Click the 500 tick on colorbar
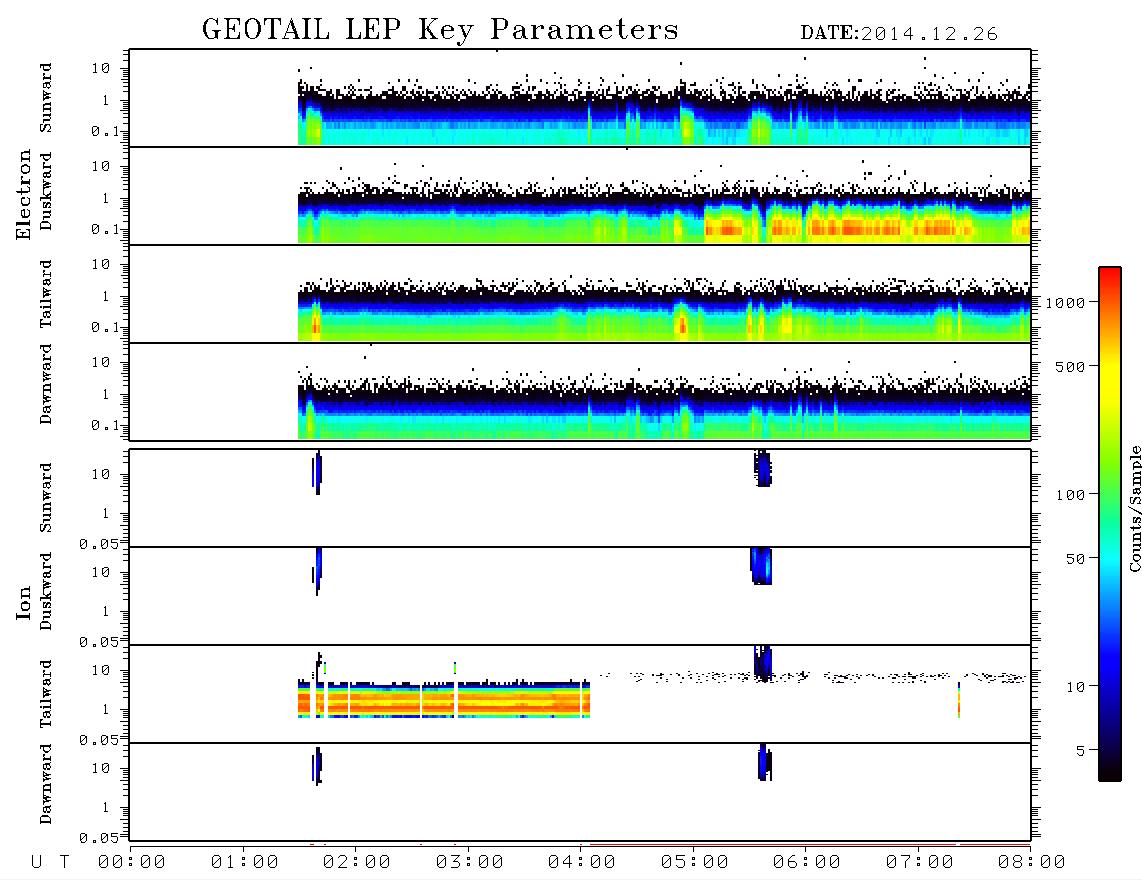1142x880 pixels. click(1070, 366)
